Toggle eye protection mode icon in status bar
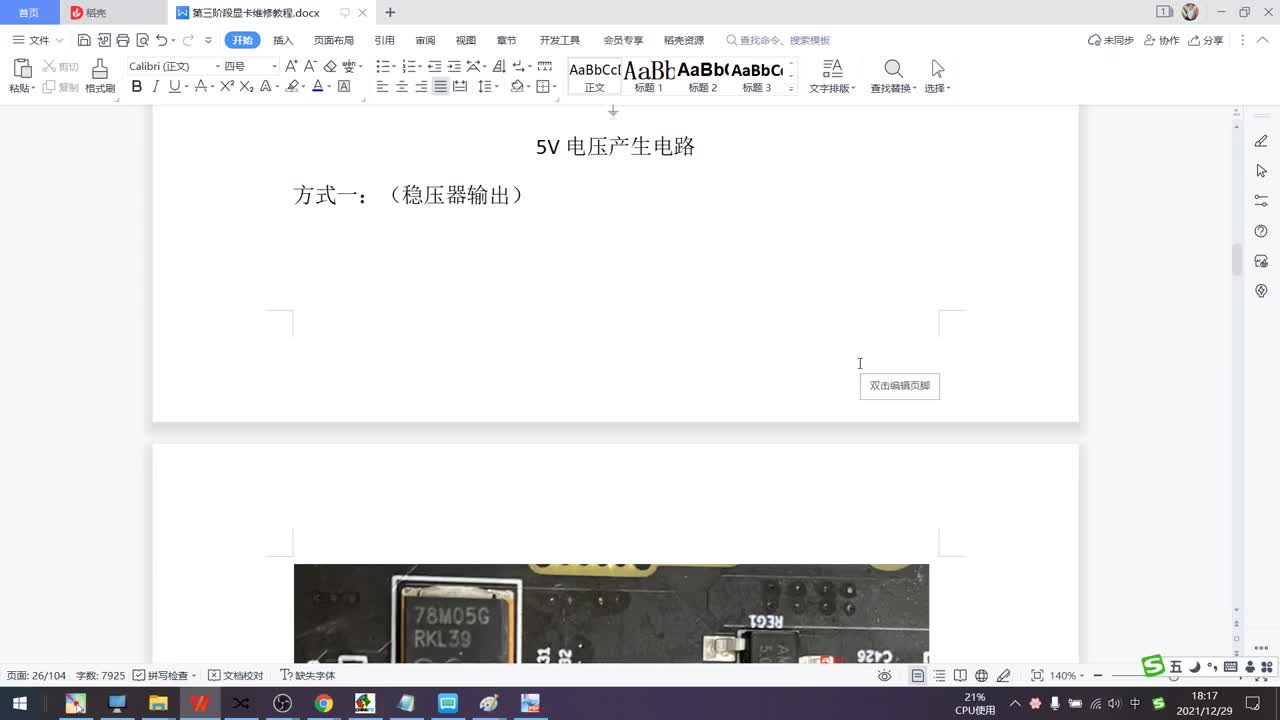The image size is (1280, 720). point(884,676)
